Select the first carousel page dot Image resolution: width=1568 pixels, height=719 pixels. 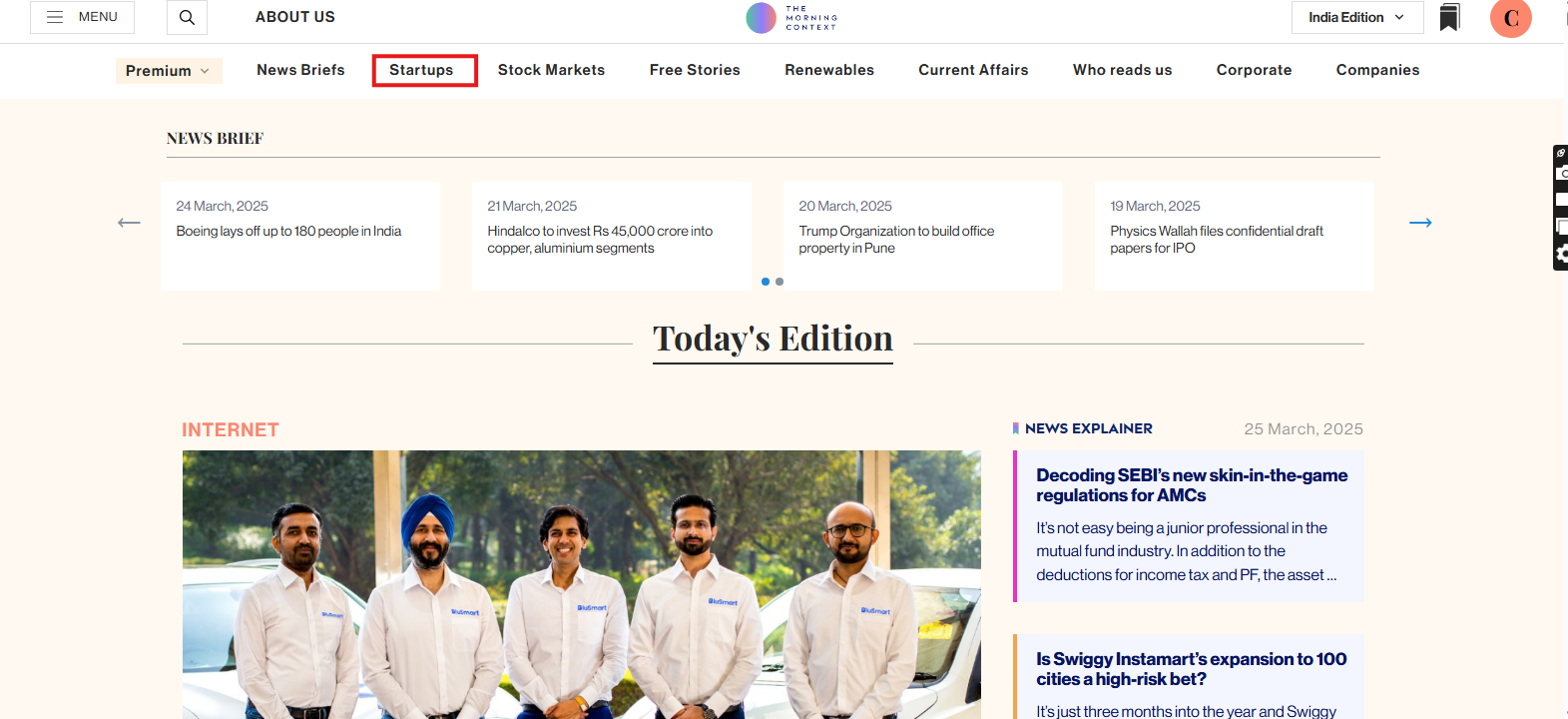click(x=766, y=282)
